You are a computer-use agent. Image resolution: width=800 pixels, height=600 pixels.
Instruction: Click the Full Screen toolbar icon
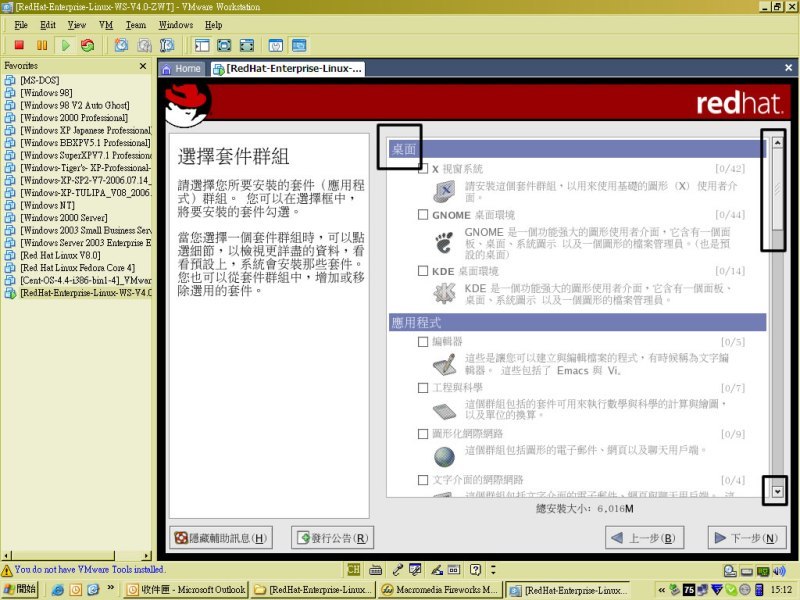pyautogui.click(x=224, y=45)
